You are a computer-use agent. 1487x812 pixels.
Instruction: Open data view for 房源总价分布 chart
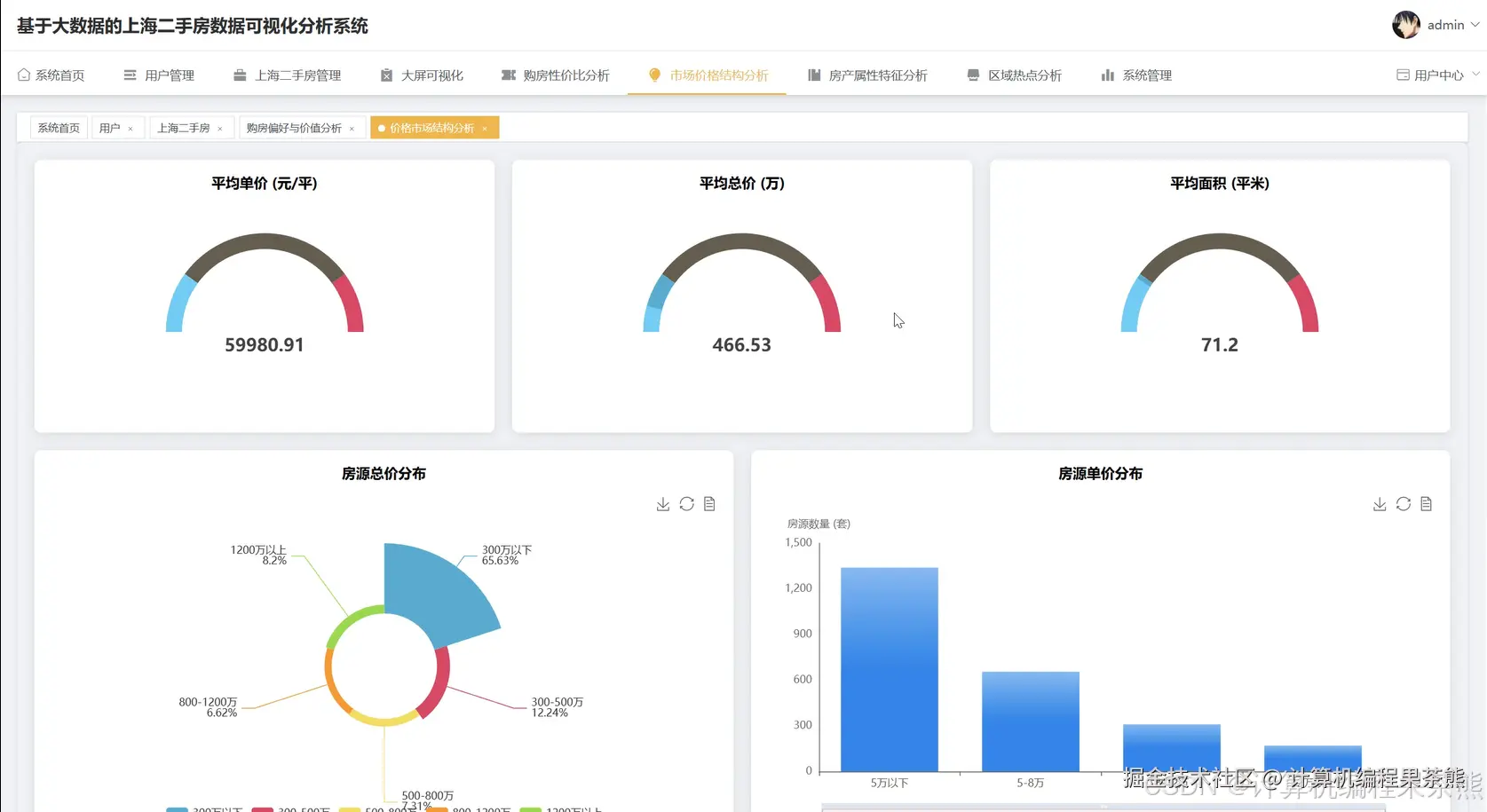(x=709, y=504)
